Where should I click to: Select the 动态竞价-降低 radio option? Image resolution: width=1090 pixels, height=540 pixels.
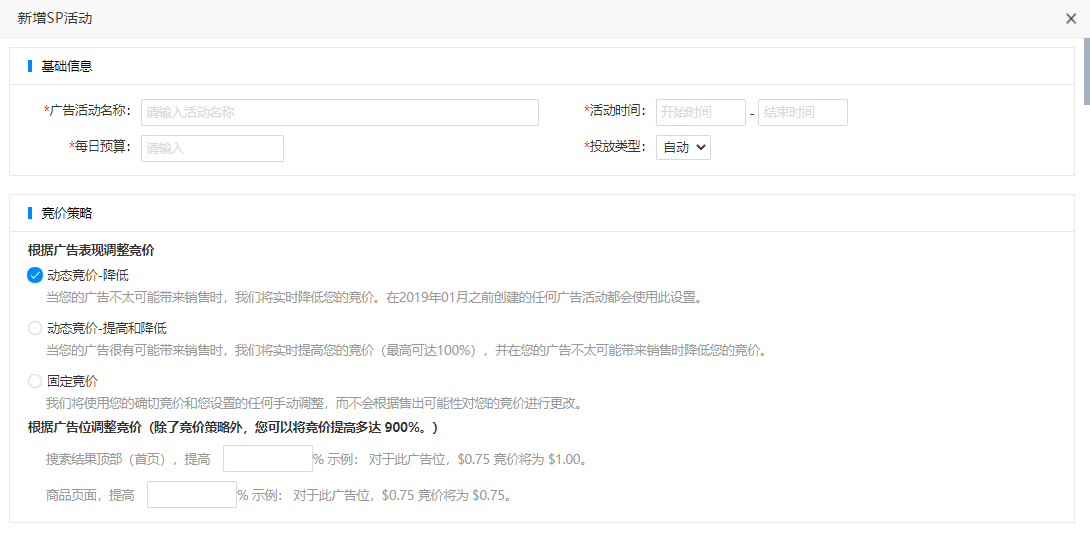coord(35,275)
